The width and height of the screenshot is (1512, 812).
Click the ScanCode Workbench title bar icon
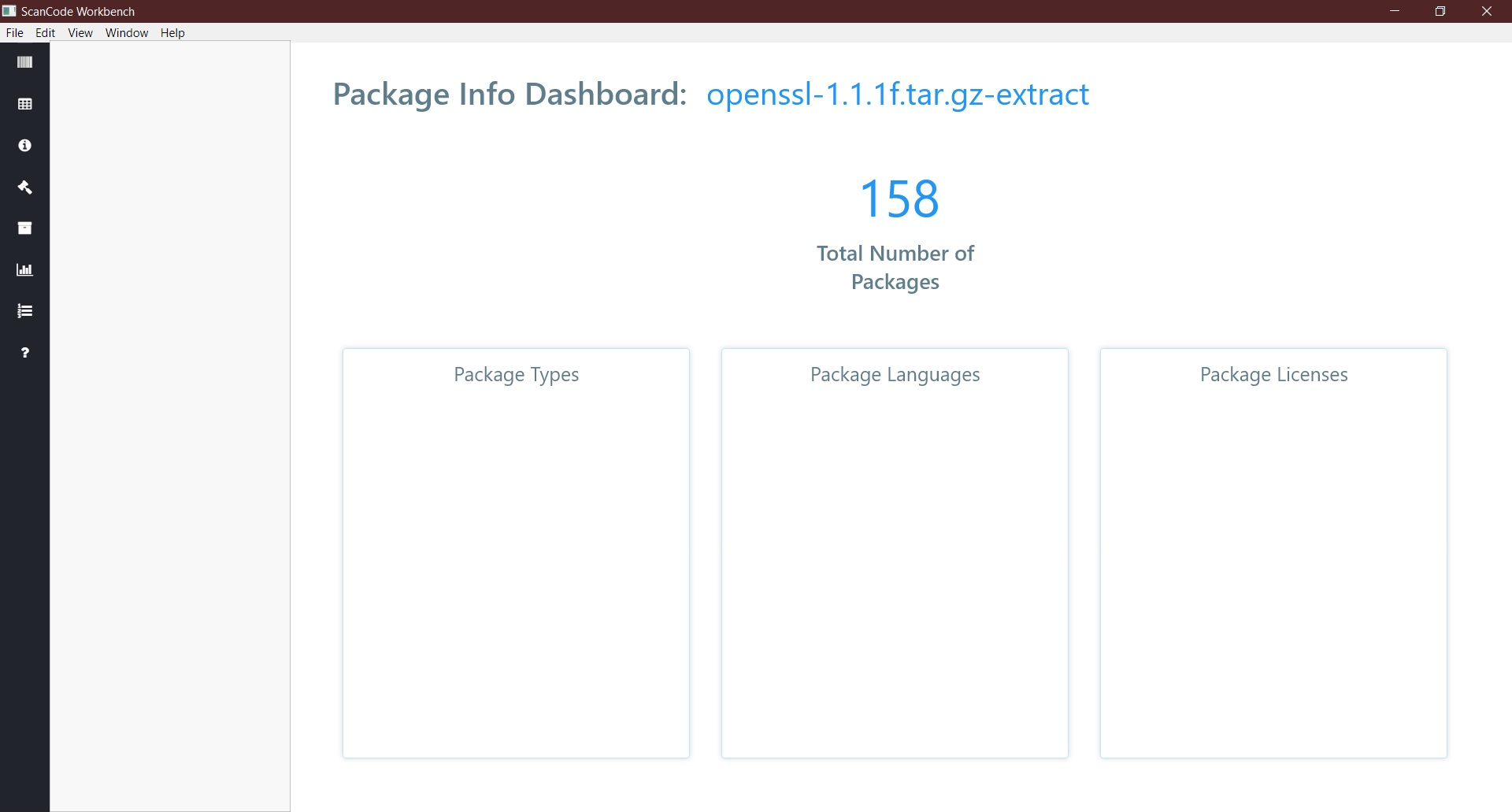(9, 11)
